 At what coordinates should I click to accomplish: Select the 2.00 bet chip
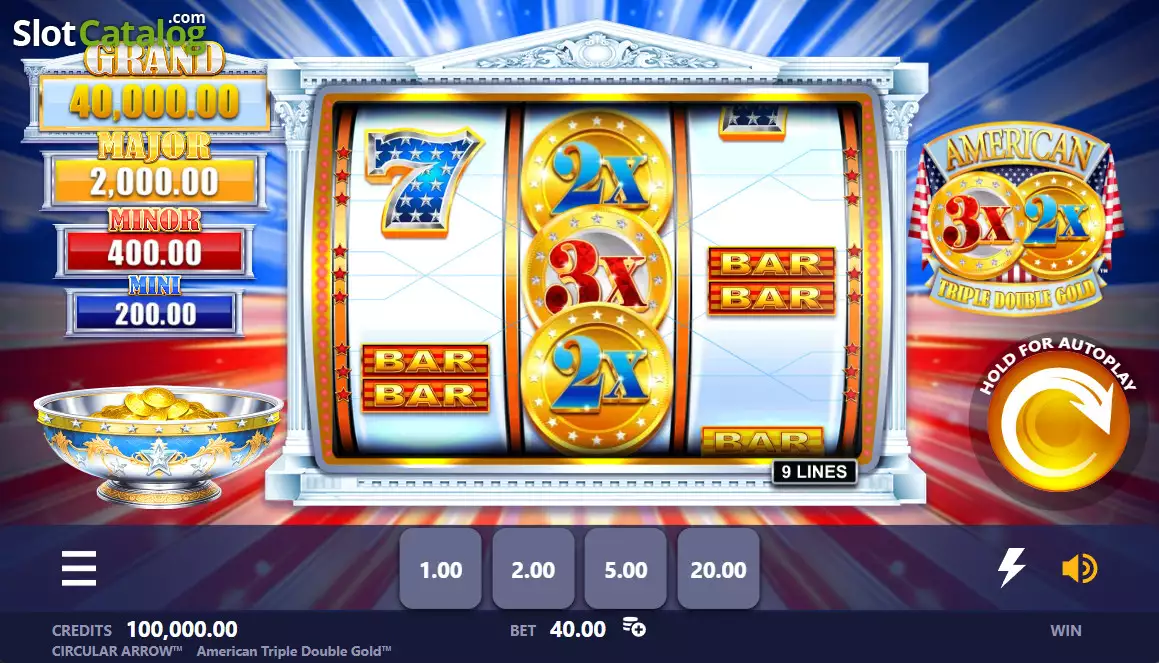point(533,568)
